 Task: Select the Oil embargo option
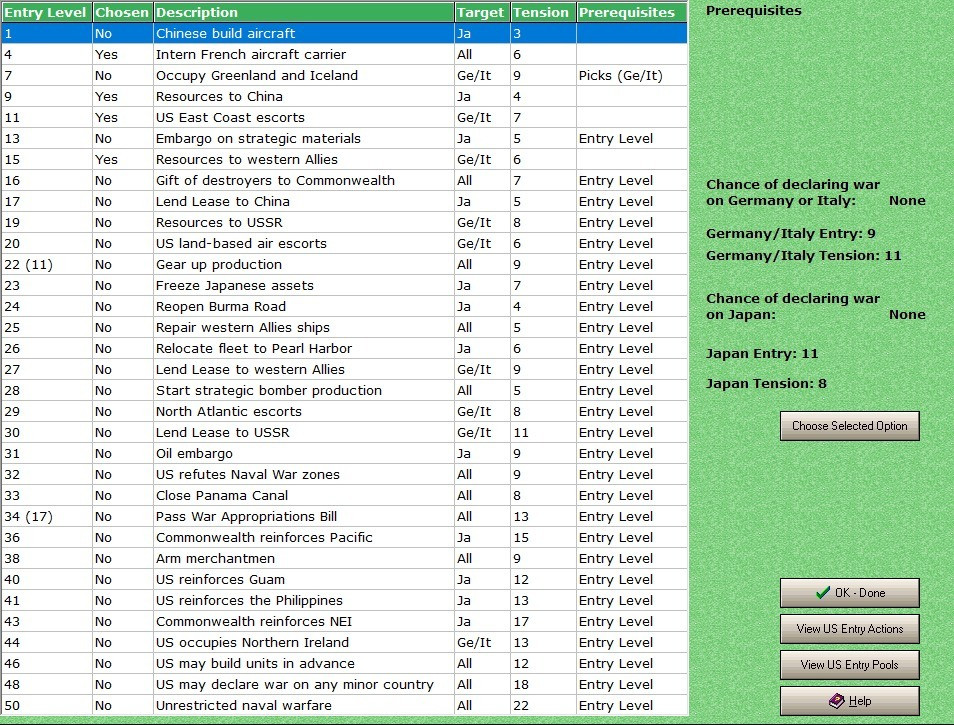click(344, 453)
